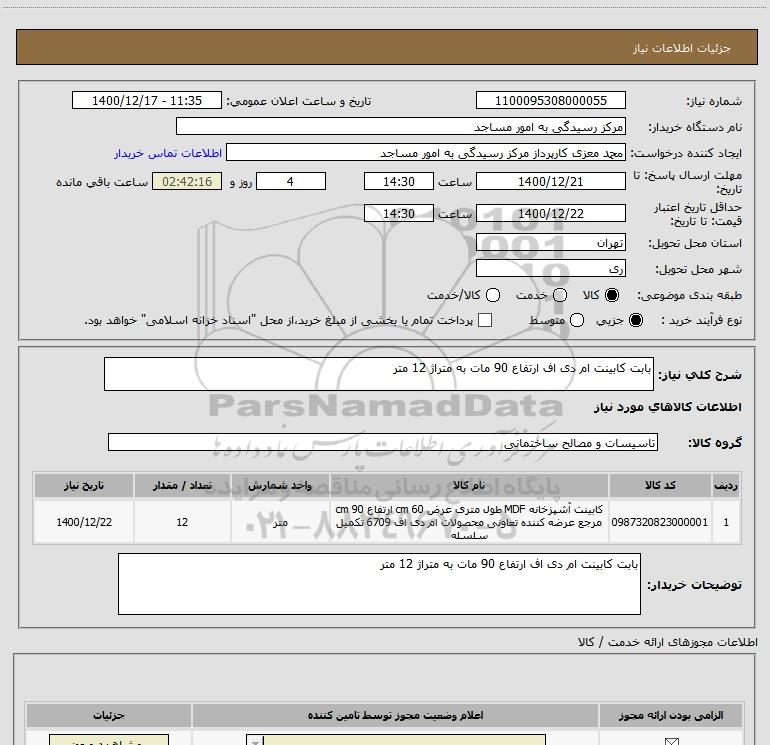The width and height of the screenshot is (770, 745).
Task: Click the countdown timer 02:42:16
Action: coord(187,181)
